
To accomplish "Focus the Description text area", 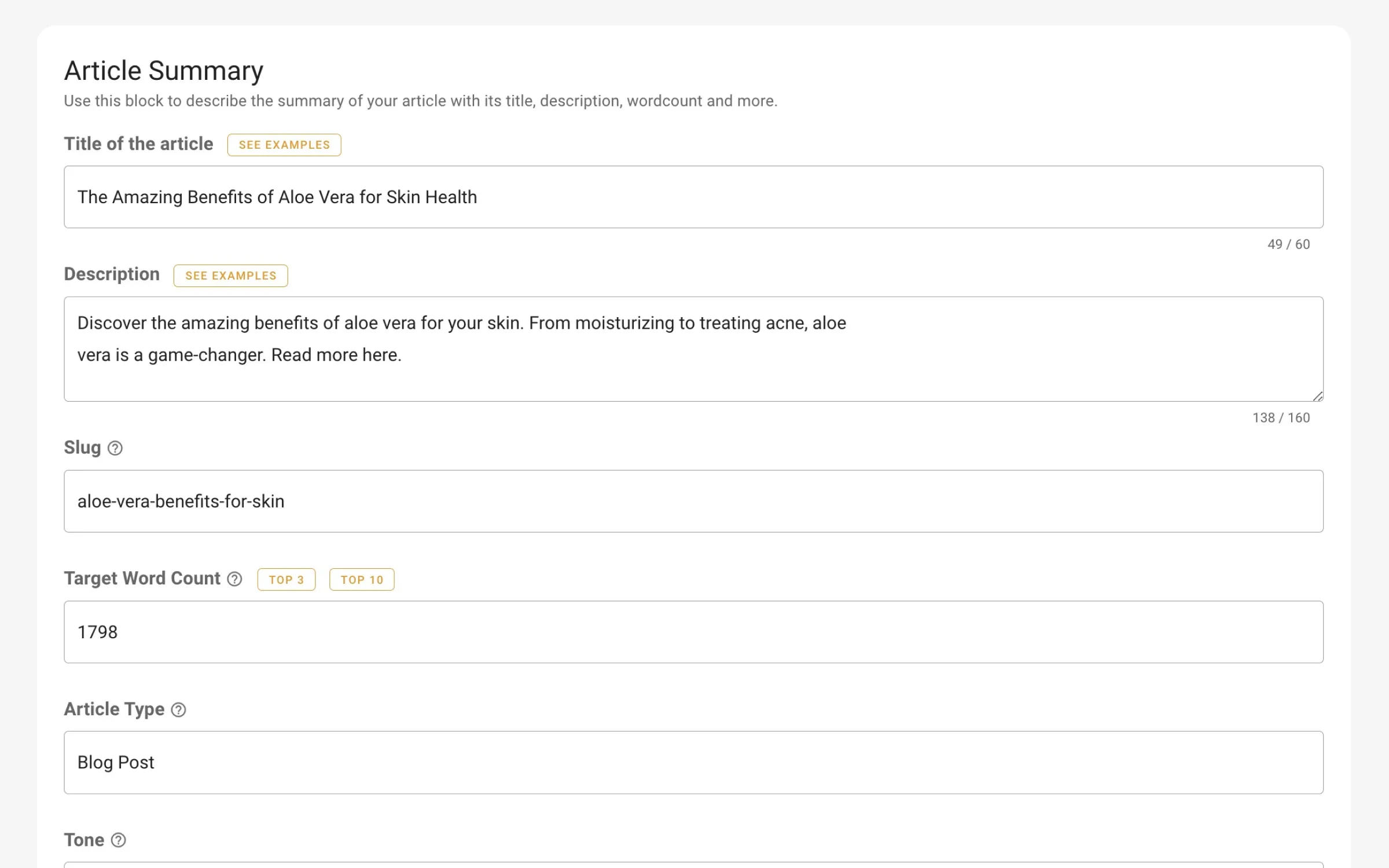I will tap(693, 348).
